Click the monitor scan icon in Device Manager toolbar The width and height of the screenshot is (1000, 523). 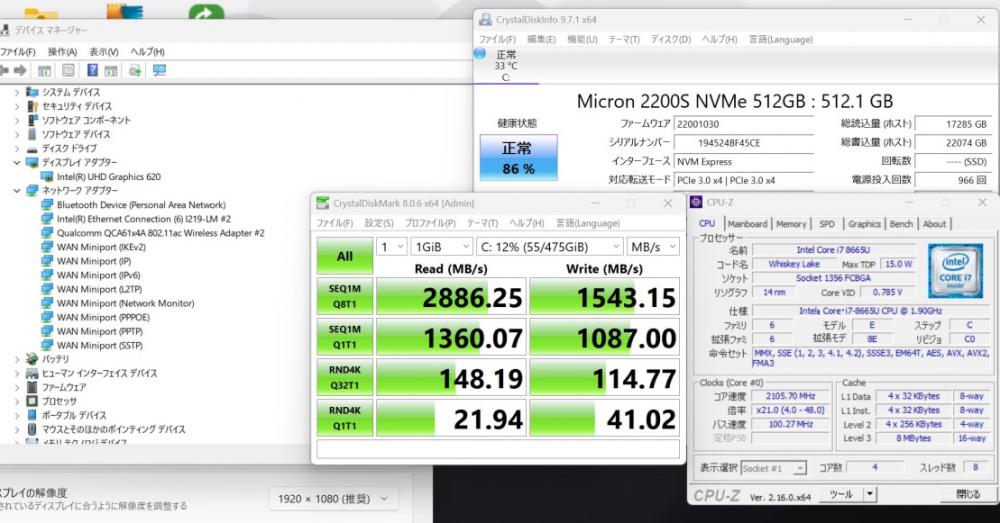(x=159, y=70)
